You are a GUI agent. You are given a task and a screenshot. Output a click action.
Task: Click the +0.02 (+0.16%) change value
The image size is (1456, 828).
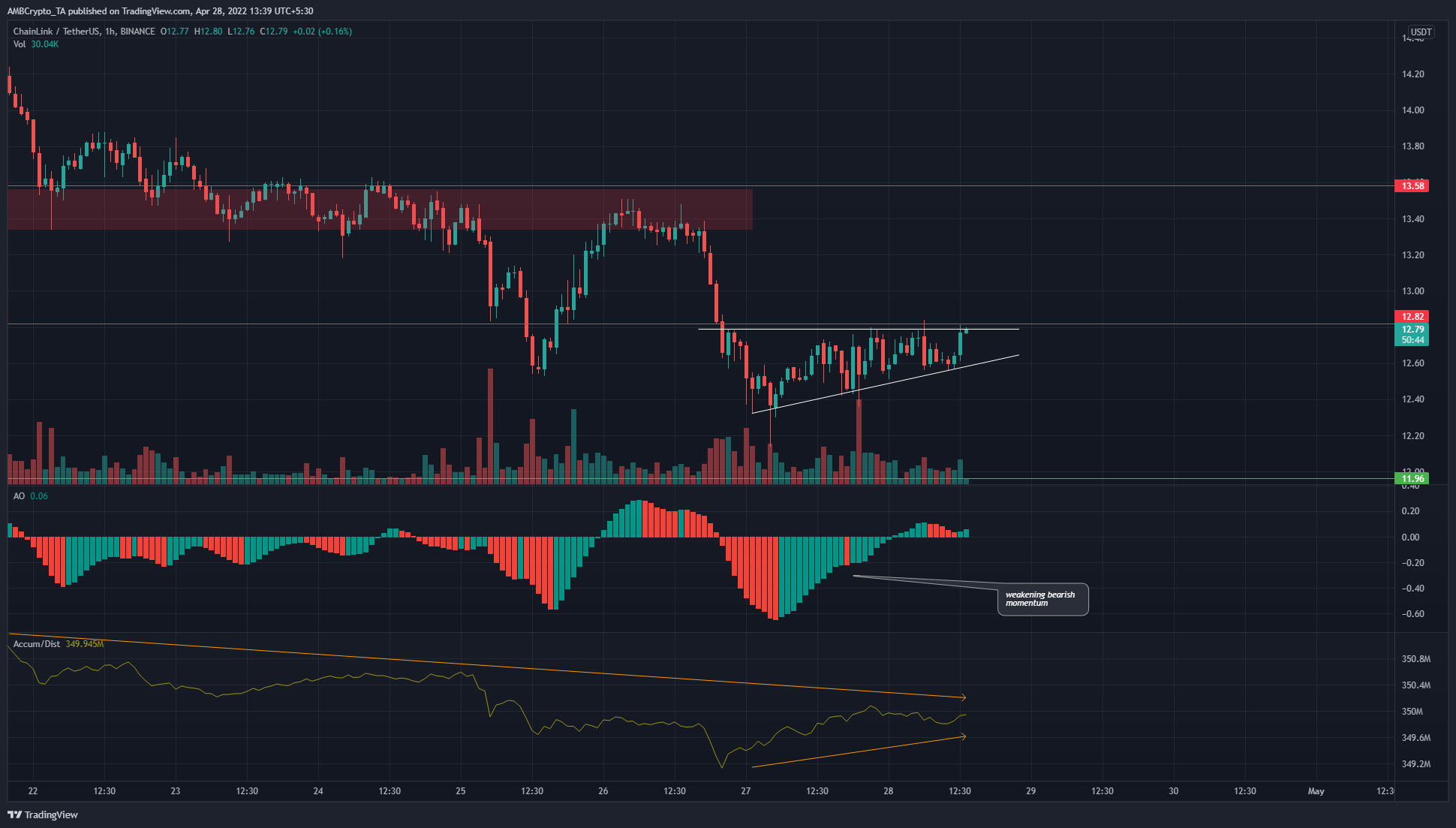click(323, 32)
